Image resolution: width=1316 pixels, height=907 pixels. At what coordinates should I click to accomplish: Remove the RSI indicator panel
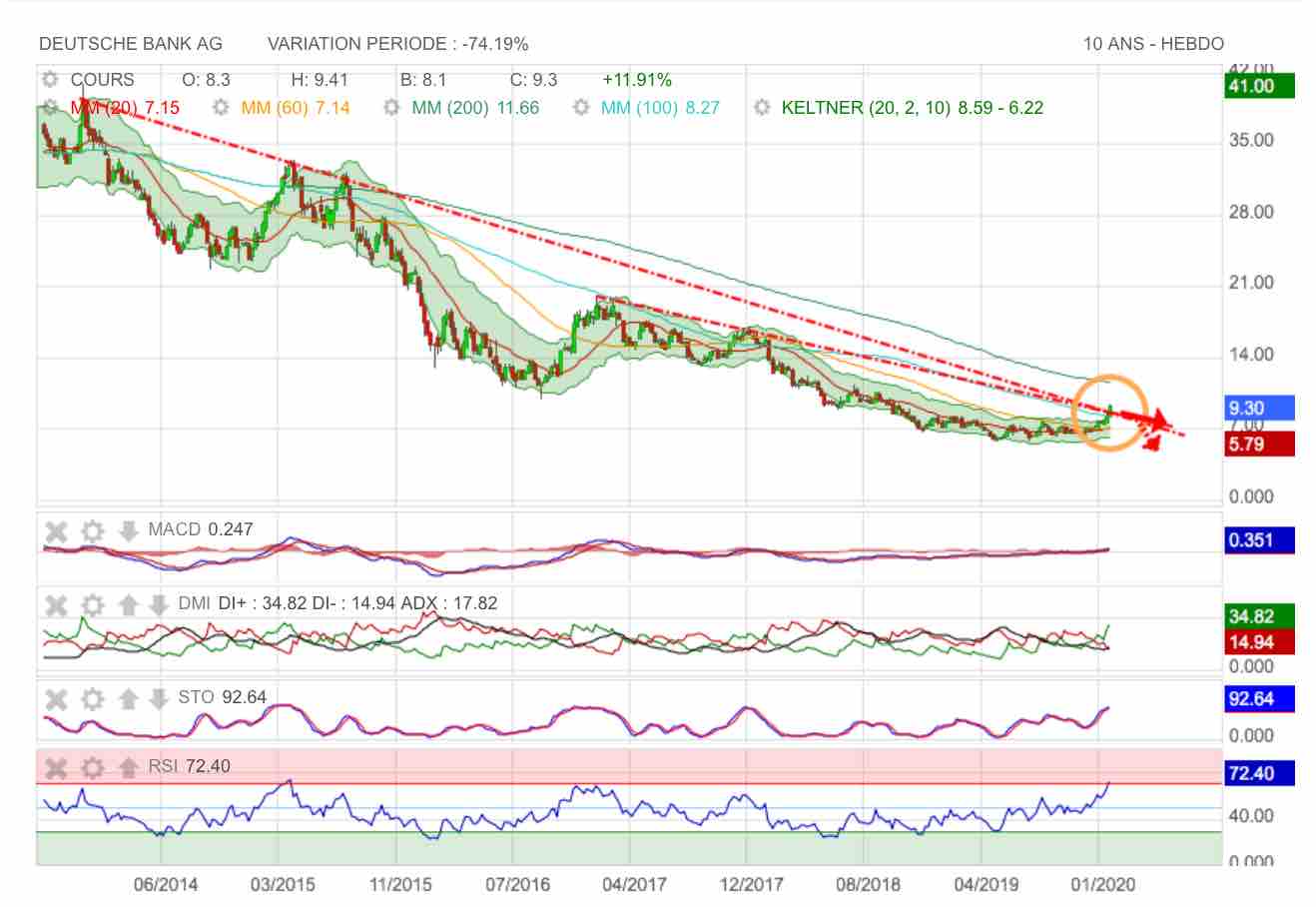tap(57, 767)
